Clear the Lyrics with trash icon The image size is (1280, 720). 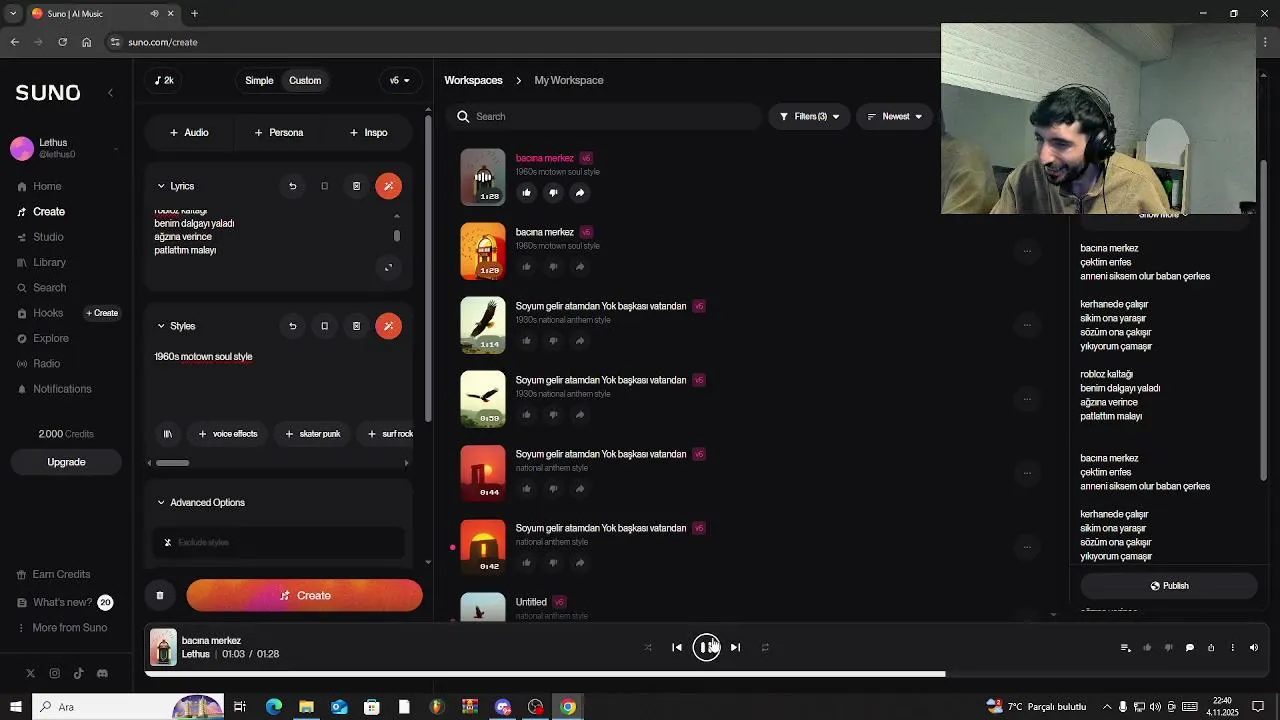[356, 186]
